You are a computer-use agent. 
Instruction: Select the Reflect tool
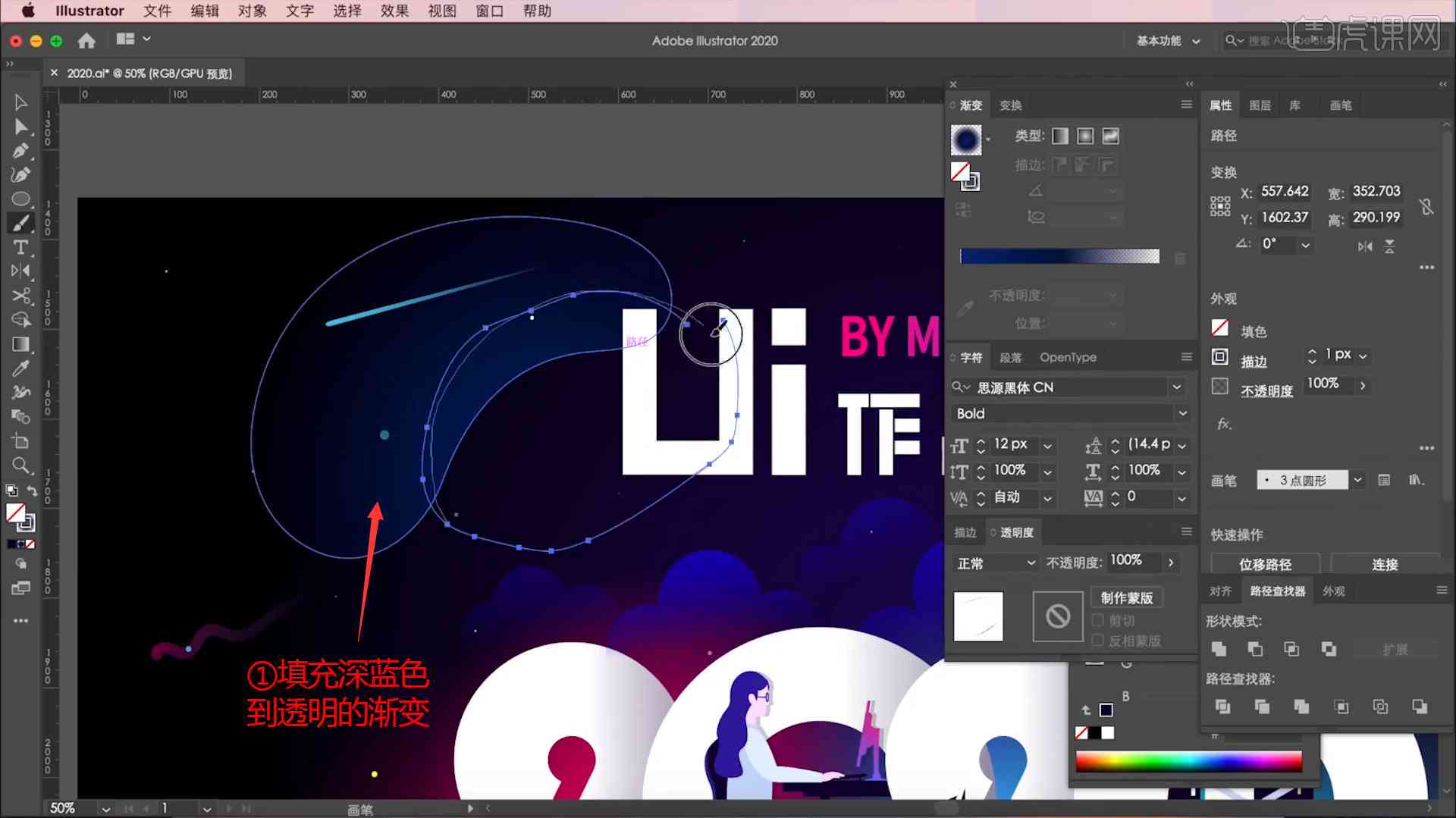click(20, 271)
